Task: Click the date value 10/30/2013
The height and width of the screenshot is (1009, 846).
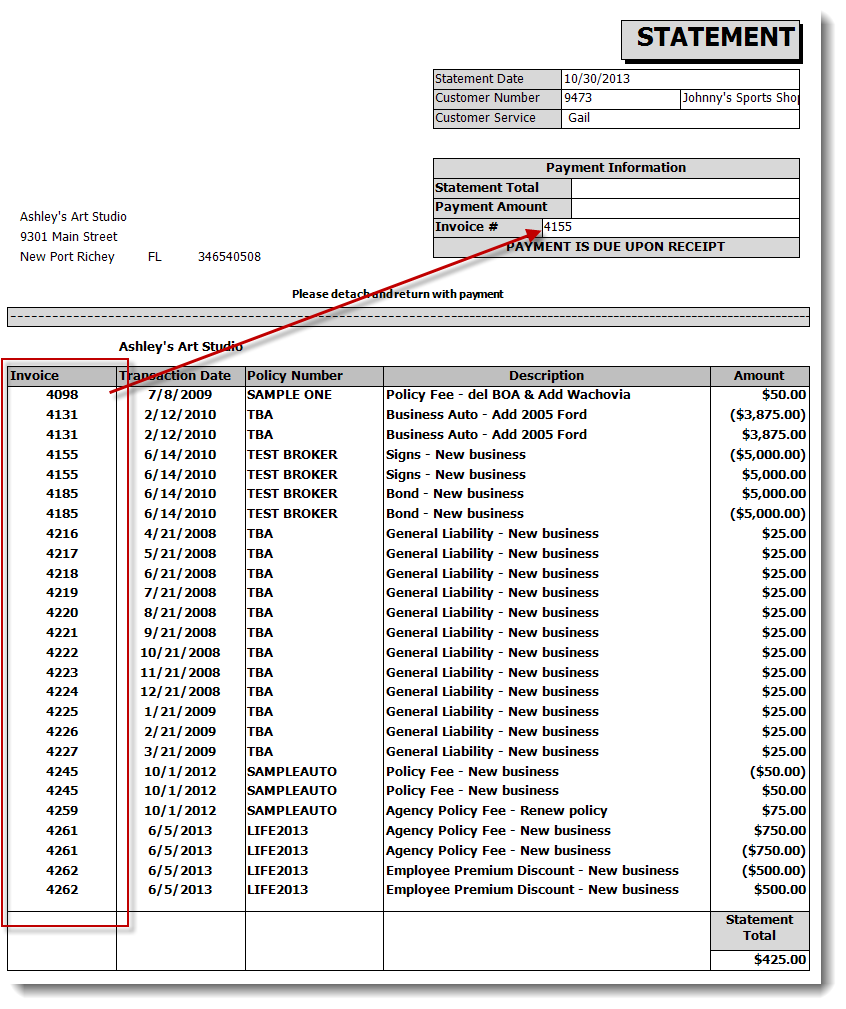Action: click(x=596, y=79)
